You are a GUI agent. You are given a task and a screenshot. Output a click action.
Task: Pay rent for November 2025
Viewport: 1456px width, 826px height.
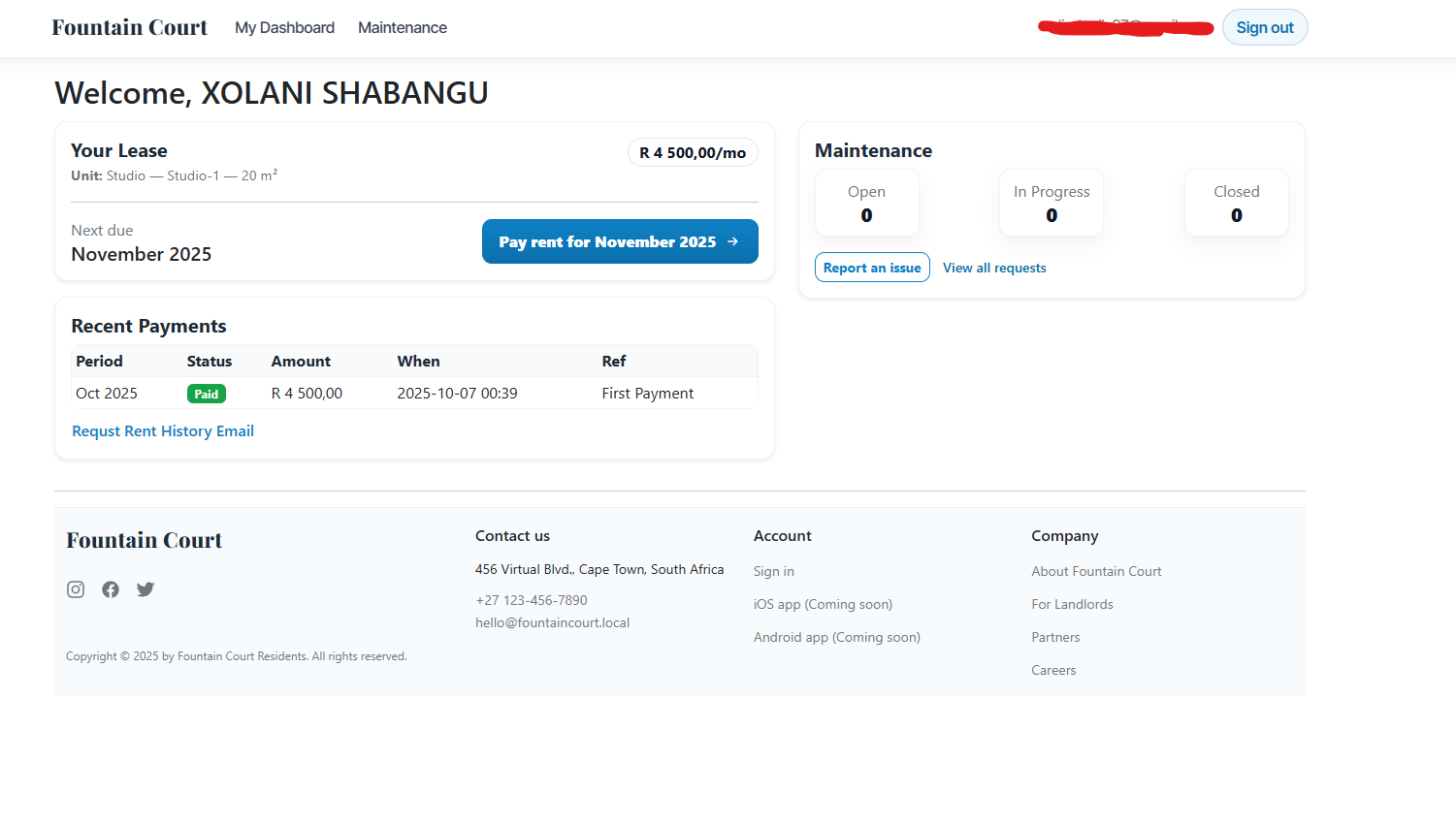pyautogui.click(x=620, y=241)
